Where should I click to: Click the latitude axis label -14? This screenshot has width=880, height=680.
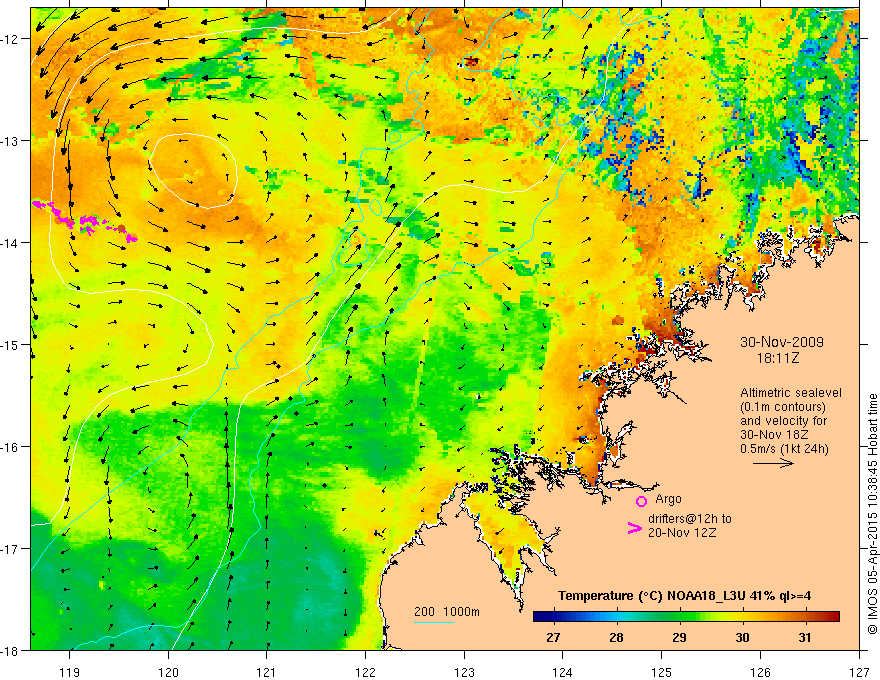(10, 243)
